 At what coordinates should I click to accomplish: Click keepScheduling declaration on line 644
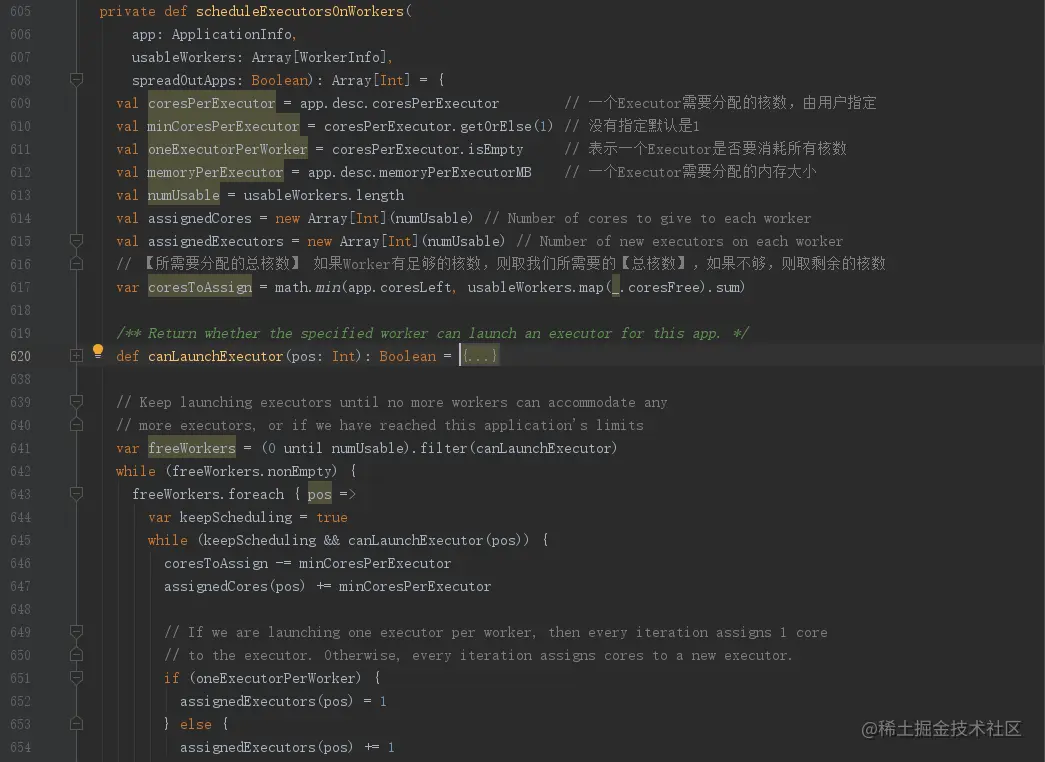236,517
